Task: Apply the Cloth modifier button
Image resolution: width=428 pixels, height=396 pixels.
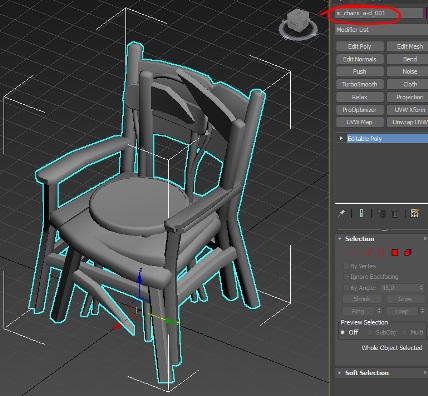Action: 408,84
